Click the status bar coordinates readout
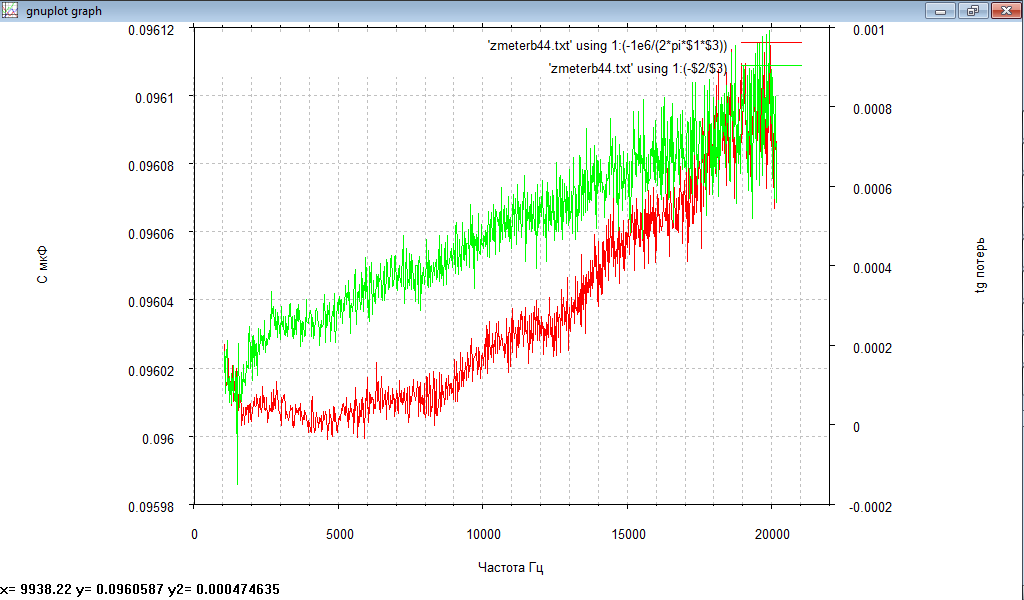The width and height of the screenshot is (1024, 600). 140,590
